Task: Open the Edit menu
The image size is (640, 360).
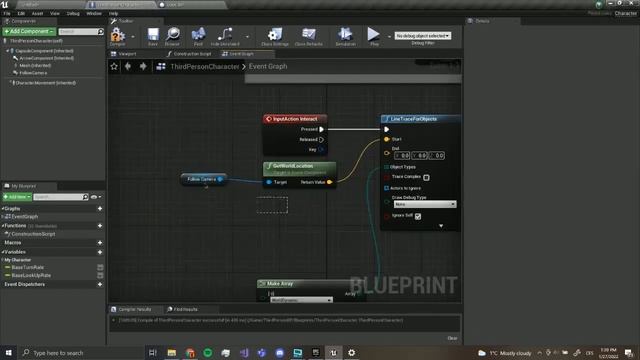Action: pyautogui.click(x=21, y=13)
